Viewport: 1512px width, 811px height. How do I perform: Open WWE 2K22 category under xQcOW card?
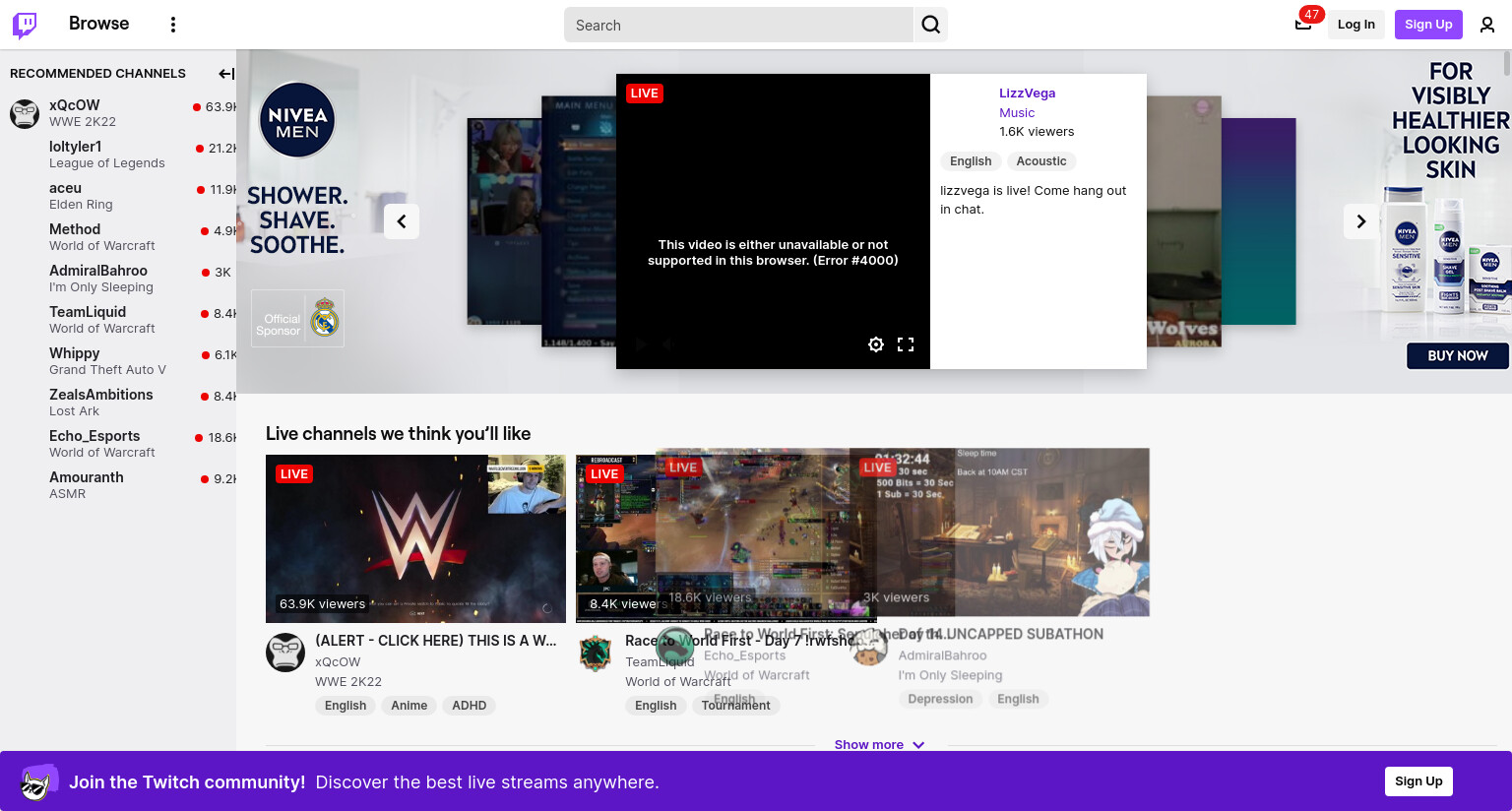click(x=348, y=682)
